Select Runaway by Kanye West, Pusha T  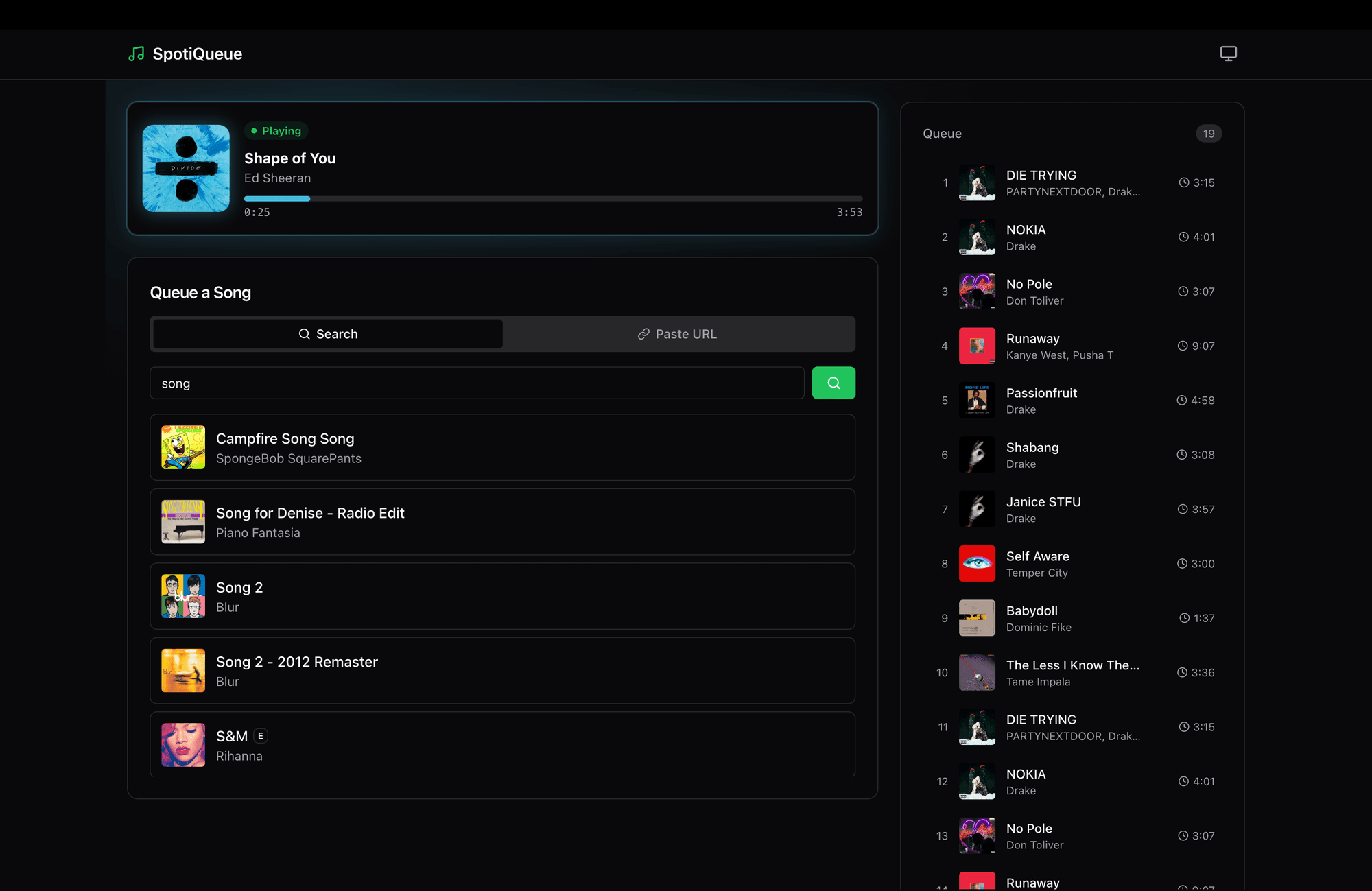(1072, 346)
